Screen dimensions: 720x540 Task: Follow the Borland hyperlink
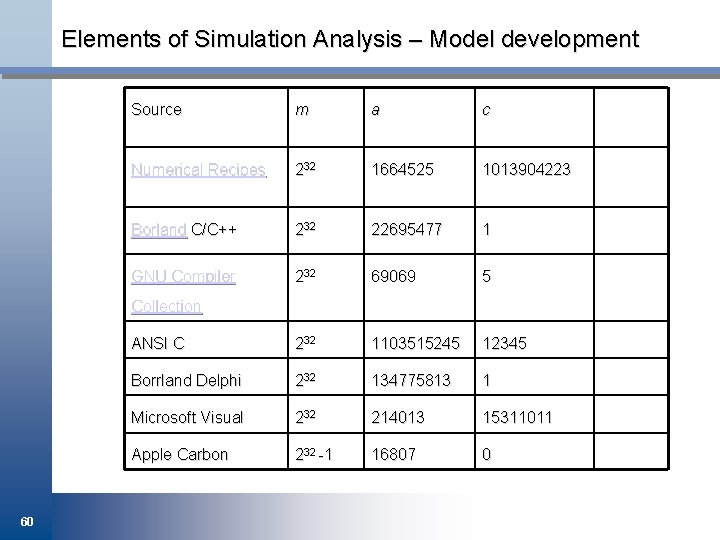[159, 229]
